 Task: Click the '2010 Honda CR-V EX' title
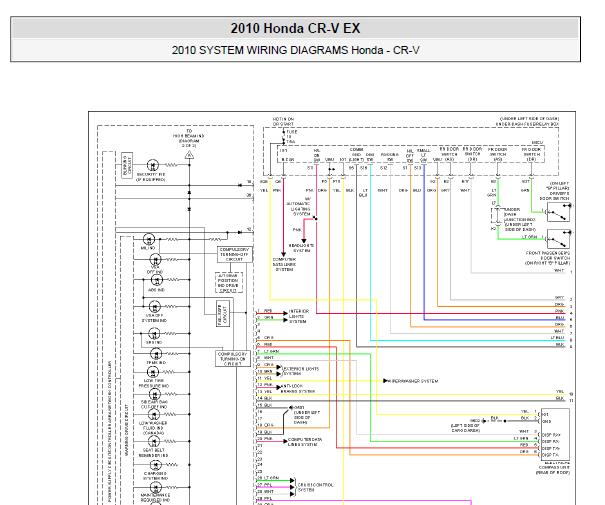(295, 28)
